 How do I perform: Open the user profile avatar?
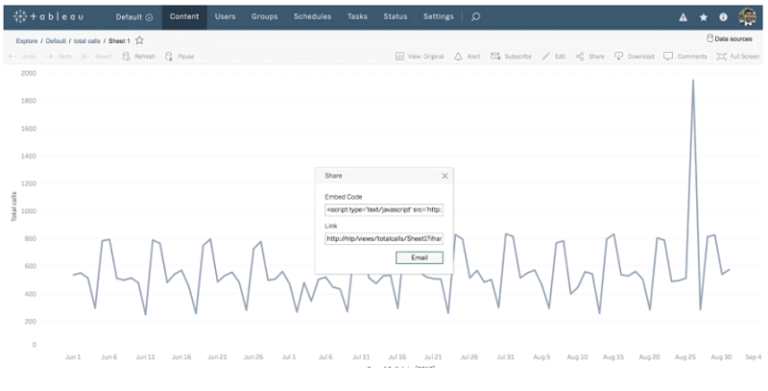(x=747, y=17)
